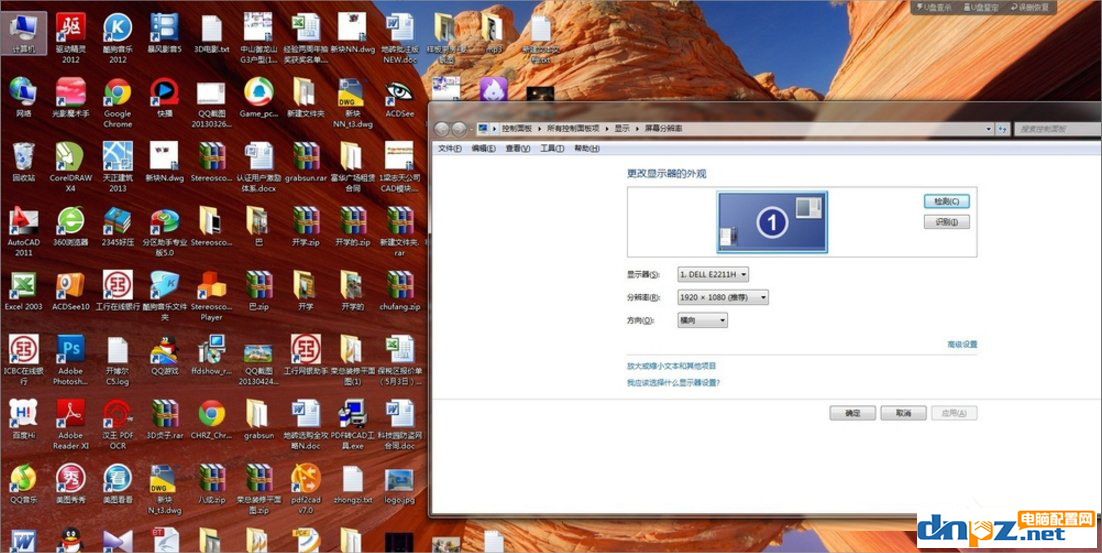
Task: Open the Excel 2003 shortcut
Action: [x=24, y=290]
